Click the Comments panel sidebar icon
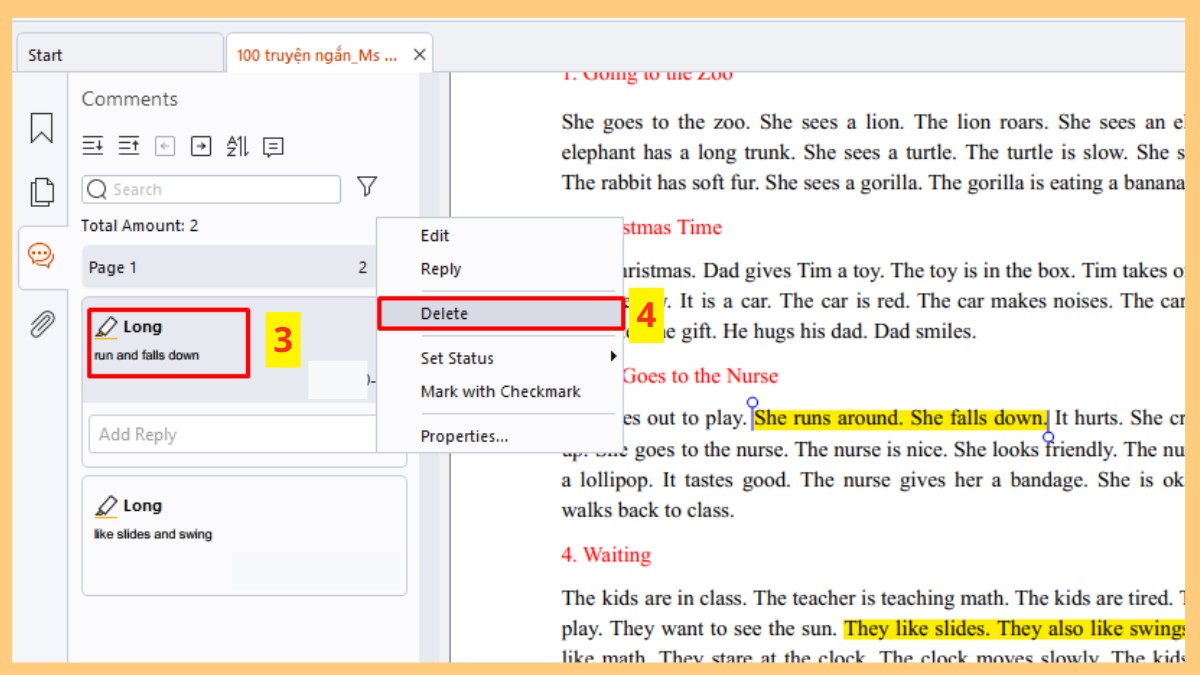The height and width of the screenshot is (675, 1200). coord(41,256)
